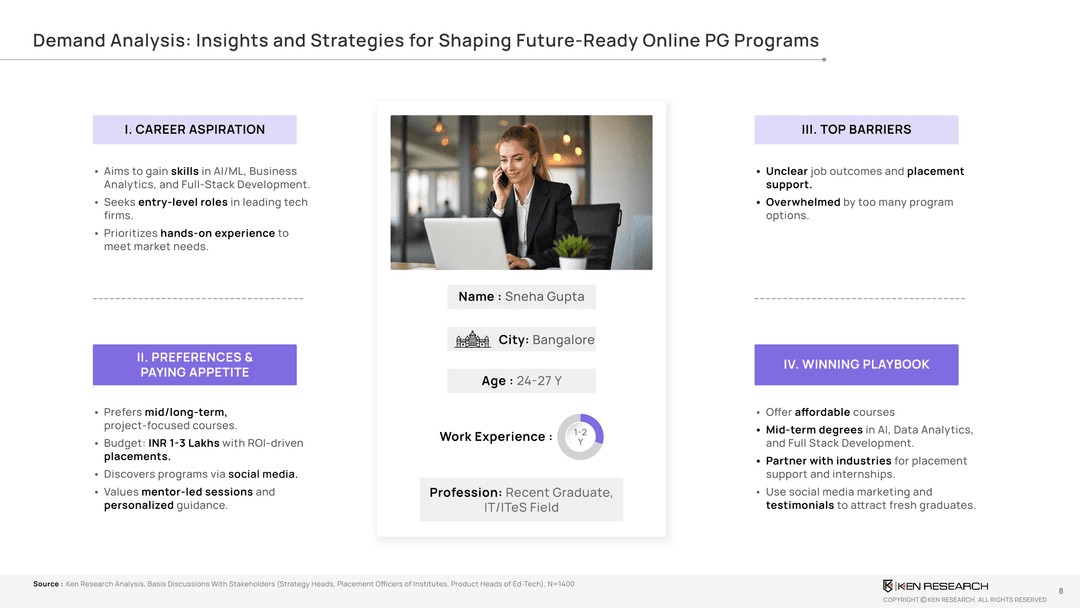Viewport: 1080px width, 608px height.
Task: Select the III. Top Barriers header box
Action: [x=856, y=130]
